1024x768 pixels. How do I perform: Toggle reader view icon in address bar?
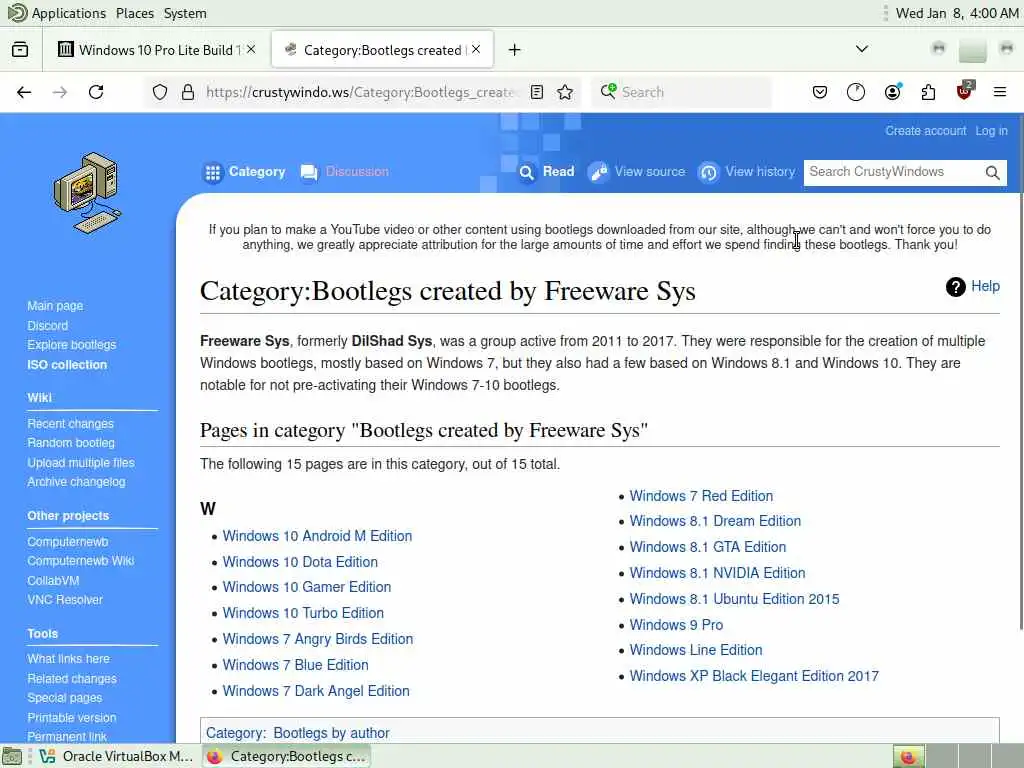point(537,92)
